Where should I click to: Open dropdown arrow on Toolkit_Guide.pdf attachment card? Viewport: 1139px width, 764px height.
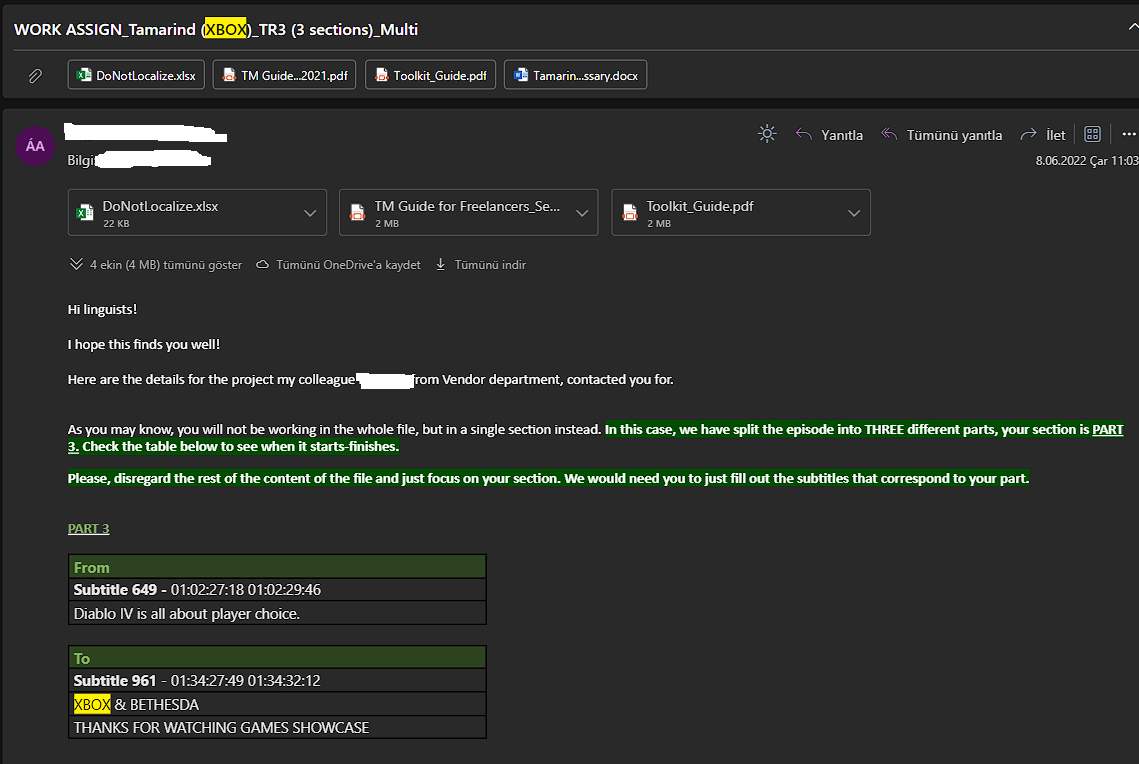(854, 213)
